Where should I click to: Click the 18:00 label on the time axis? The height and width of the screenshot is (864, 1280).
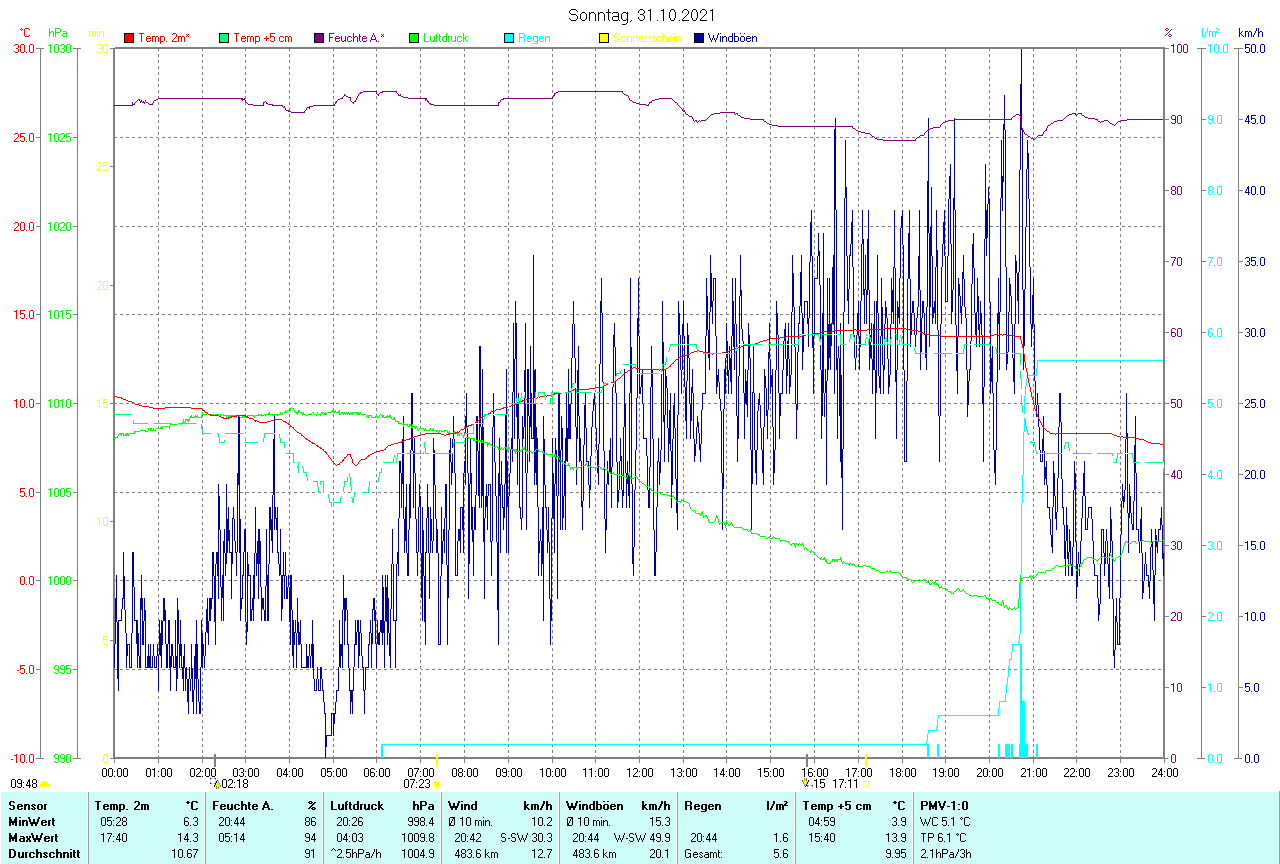point(901,772)
